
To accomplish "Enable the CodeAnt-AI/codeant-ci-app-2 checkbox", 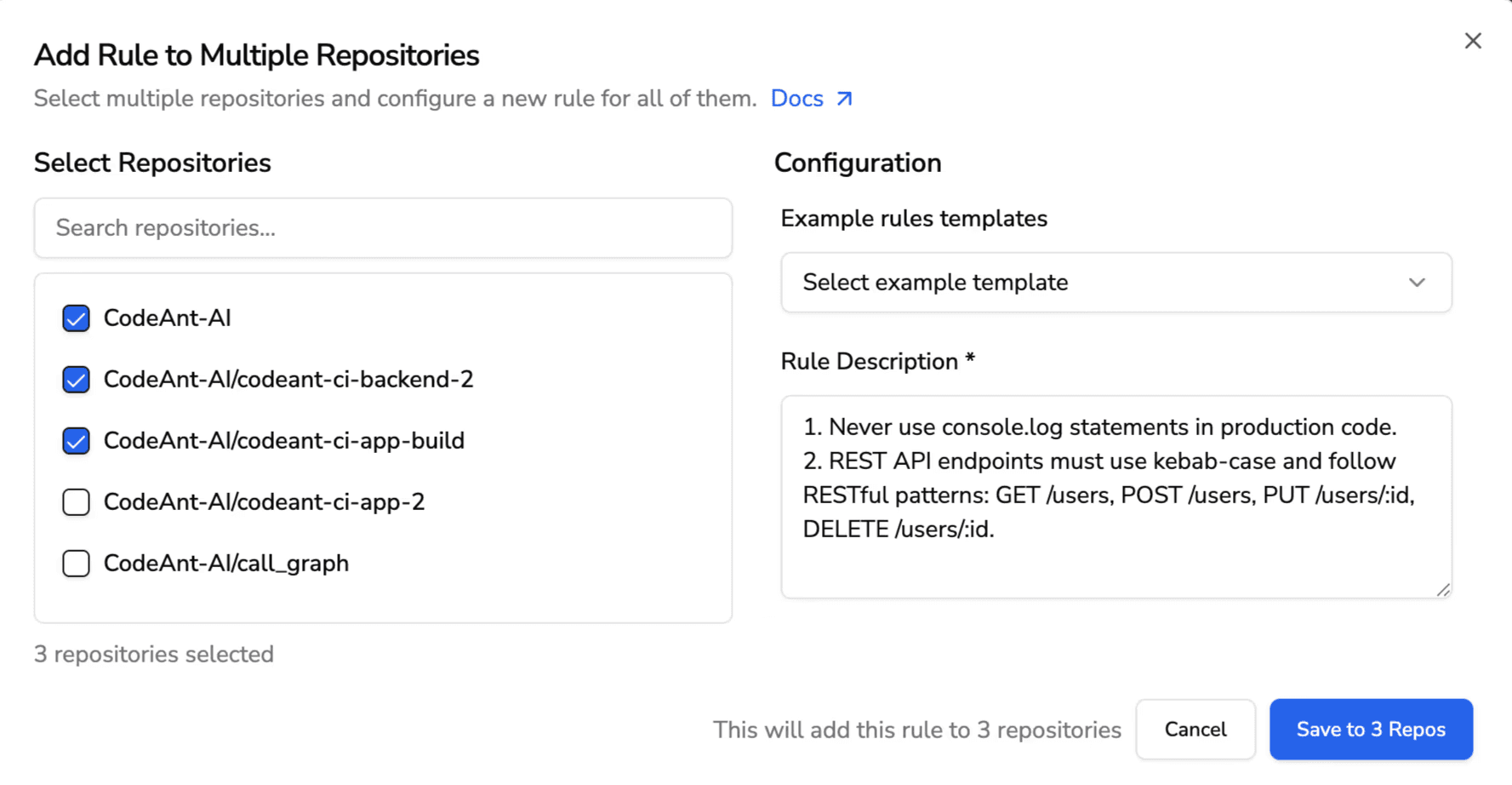I will click(x=76, y=501).
